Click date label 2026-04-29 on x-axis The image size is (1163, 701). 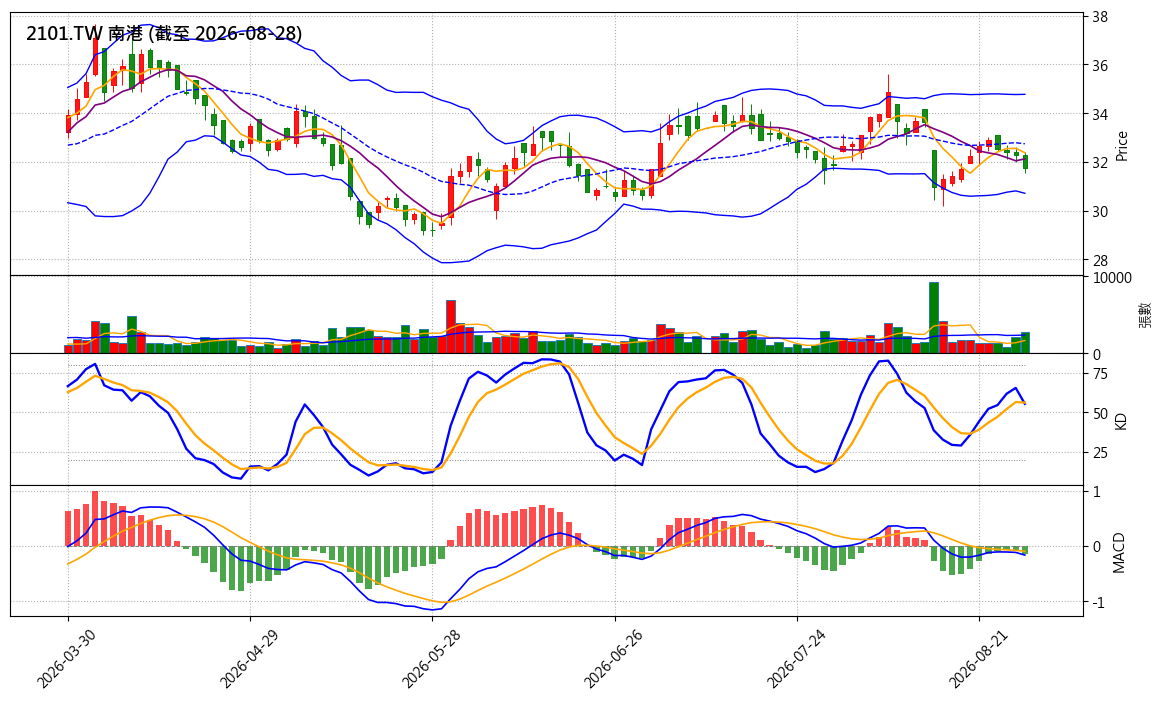[x=247, y=659]
